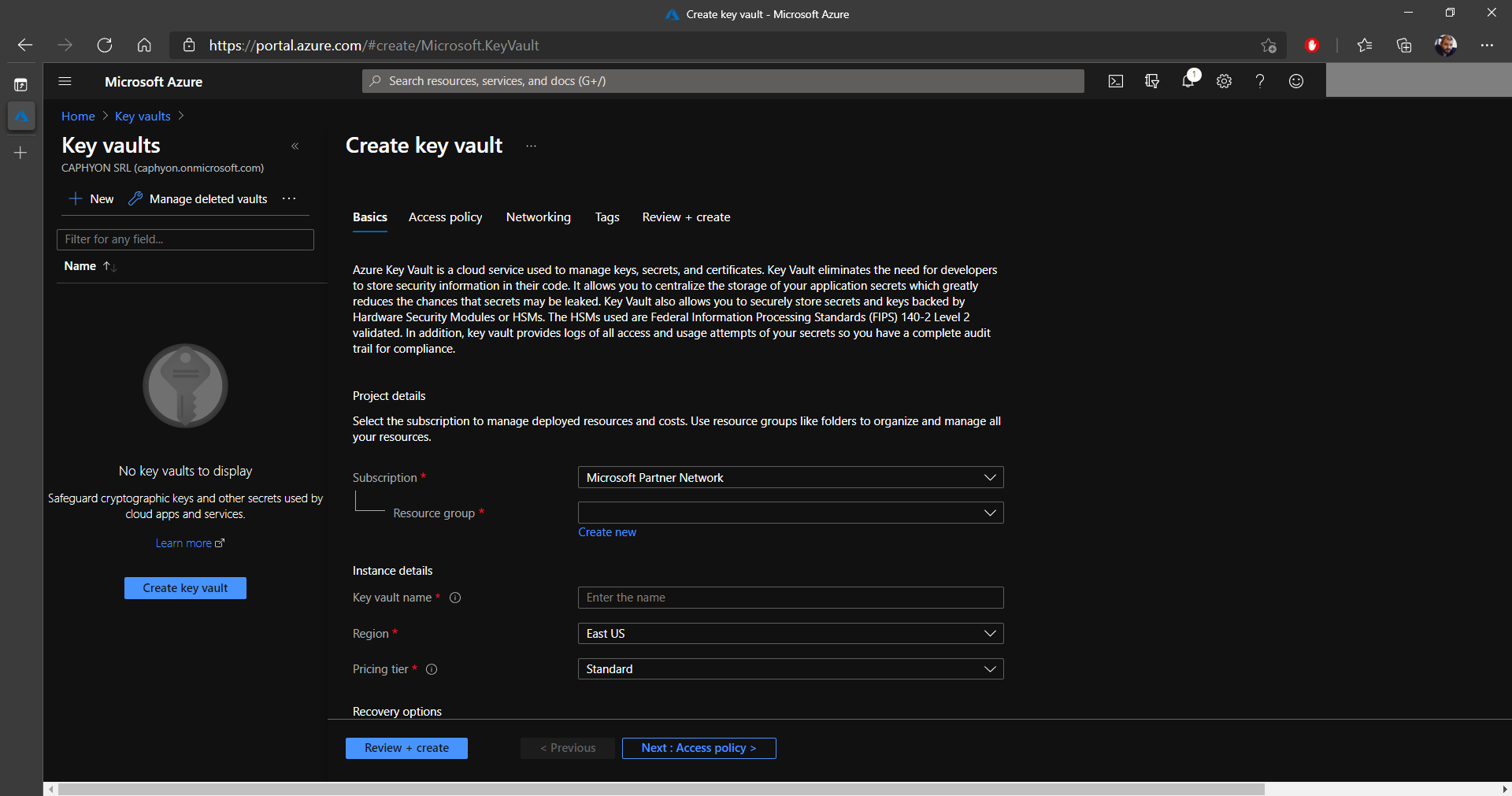Image resolution: width=1512 pixels, height=796 pixels.
Task: Expand the Subscription dropdown
Action: (791, 478)
